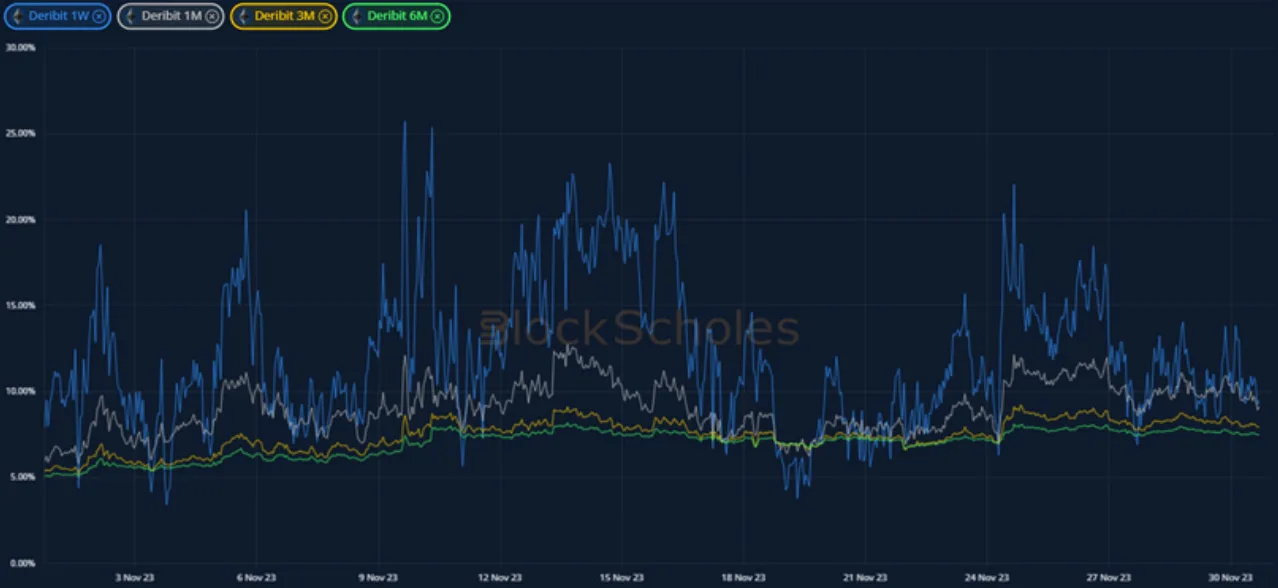
Task: Click the Ethereum icon in Deribit 1M chip
Action: pyautogui.click(x=130, y=16)
